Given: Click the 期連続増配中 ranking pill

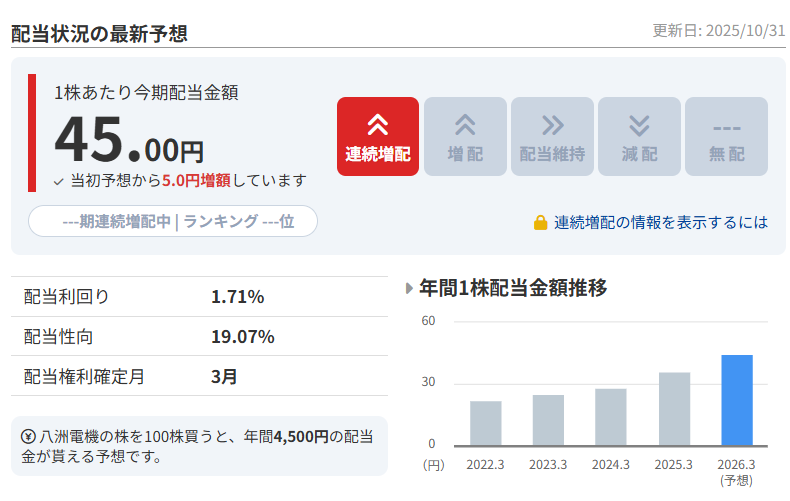Looking at the screenshot, I should coord(173,221).
